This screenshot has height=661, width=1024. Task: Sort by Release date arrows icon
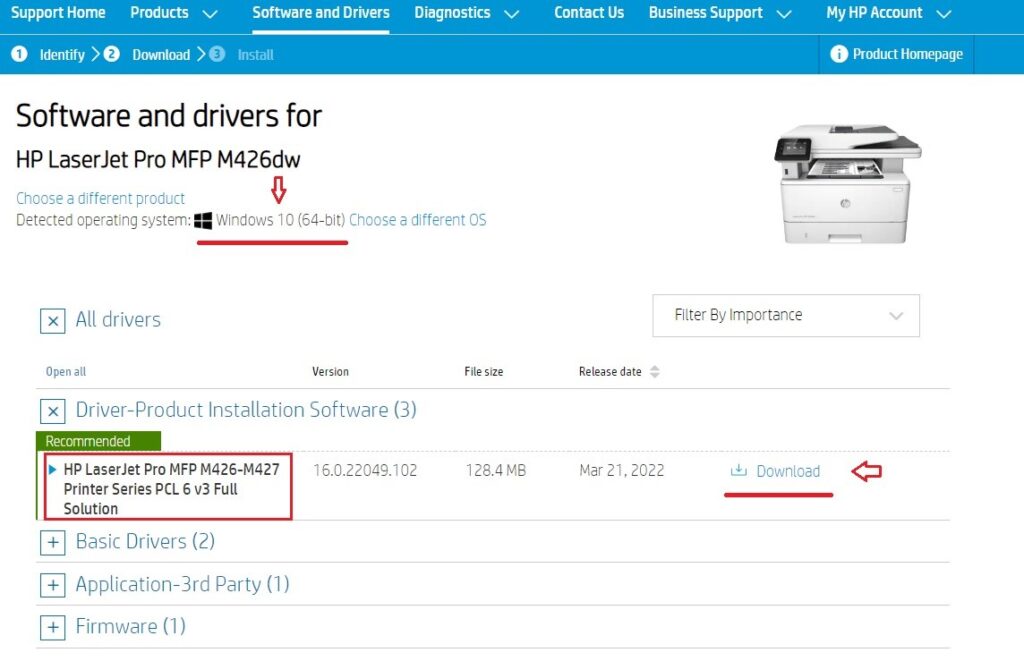(x=655, y=372)
